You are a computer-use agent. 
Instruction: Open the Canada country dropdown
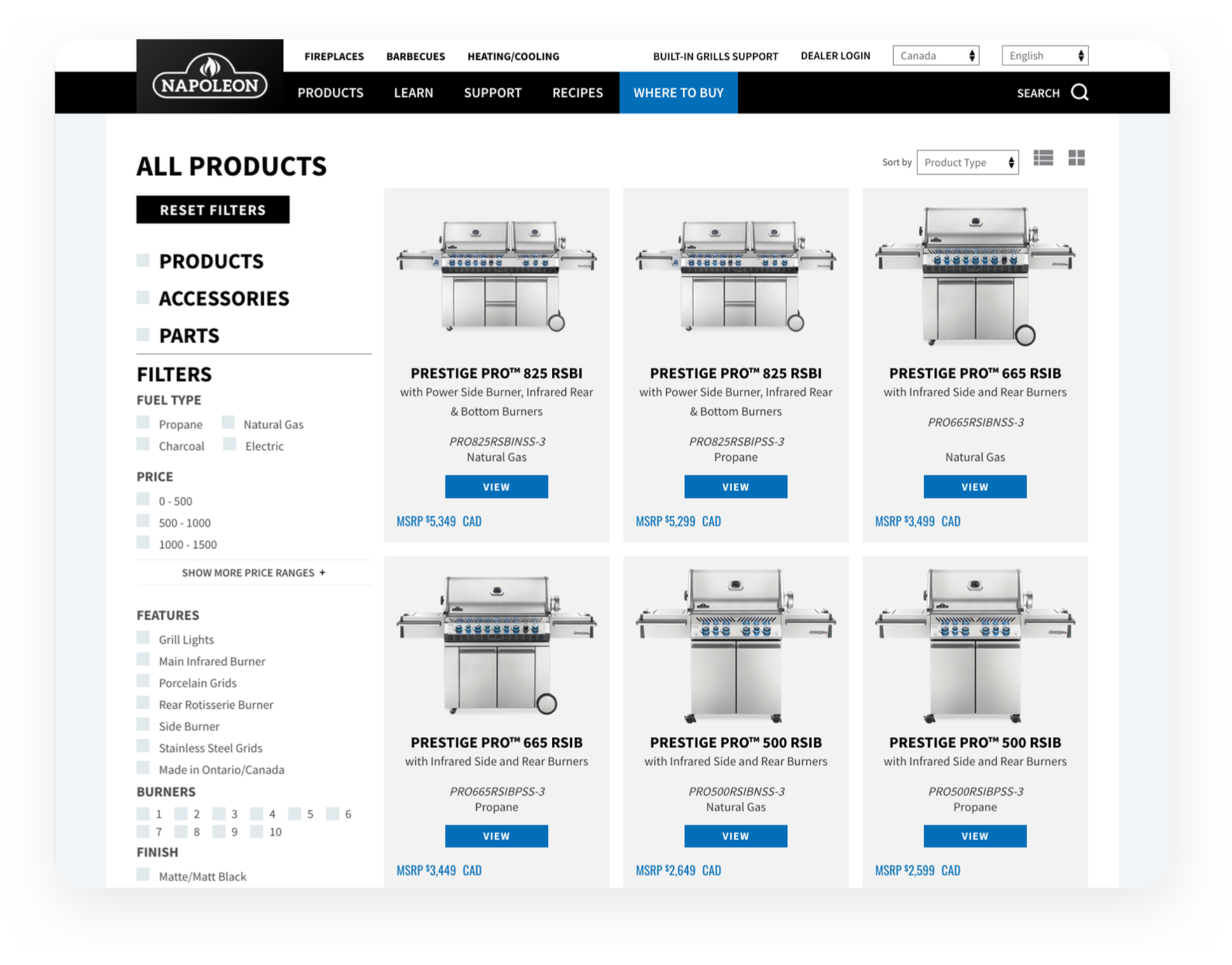[x=935, y=56]
